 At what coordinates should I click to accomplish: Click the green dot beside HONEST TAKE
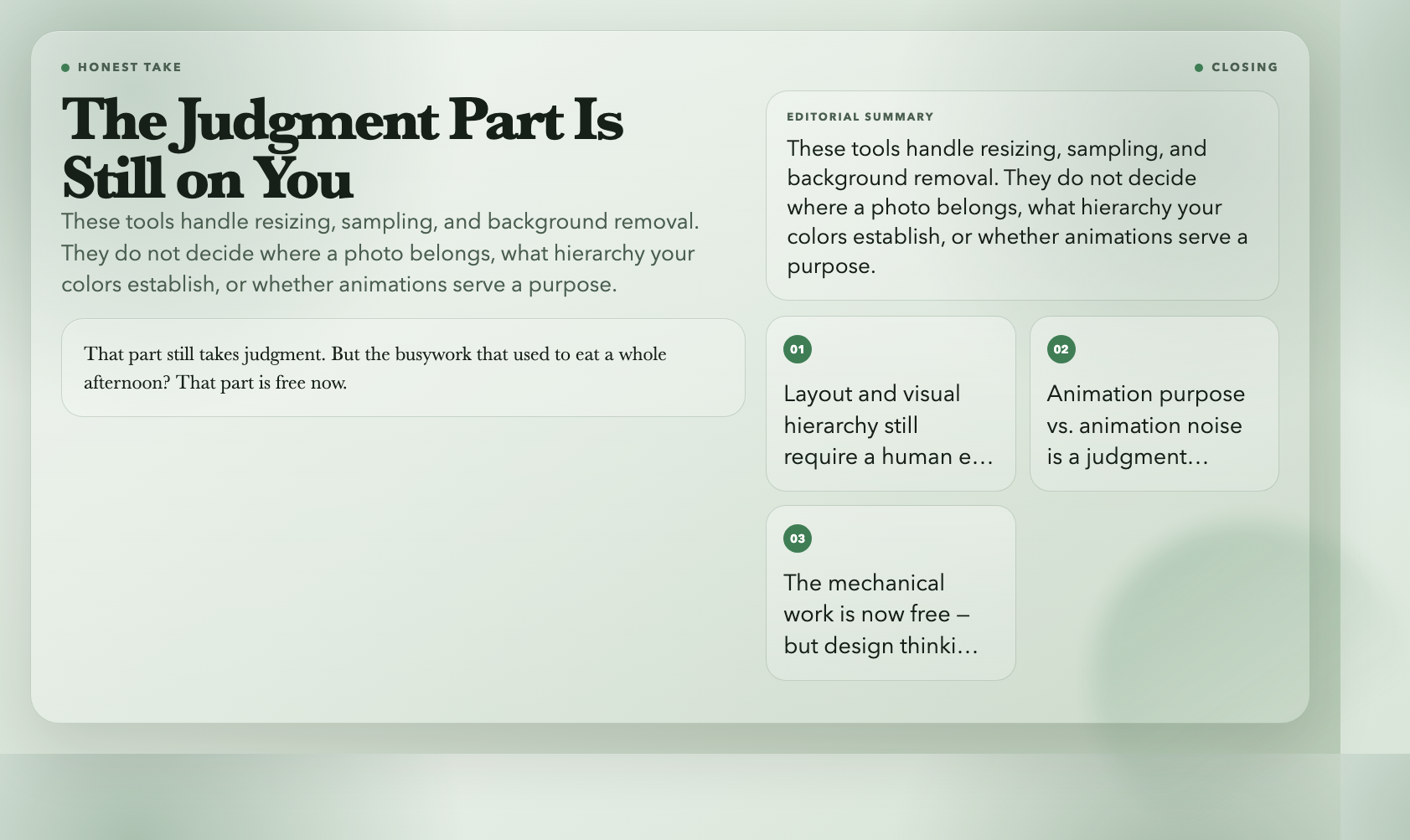(x=65, y=68)
